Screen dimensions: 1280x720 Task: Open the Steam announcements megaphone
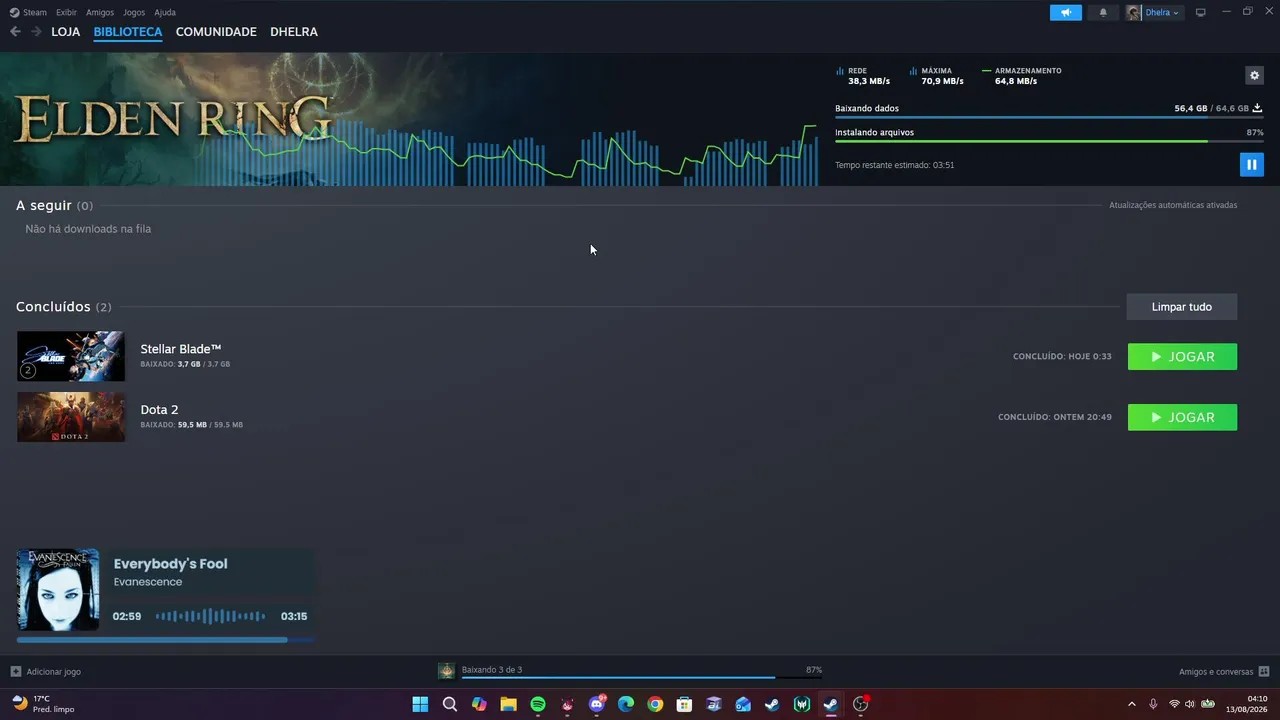[x=1066, y=12]
